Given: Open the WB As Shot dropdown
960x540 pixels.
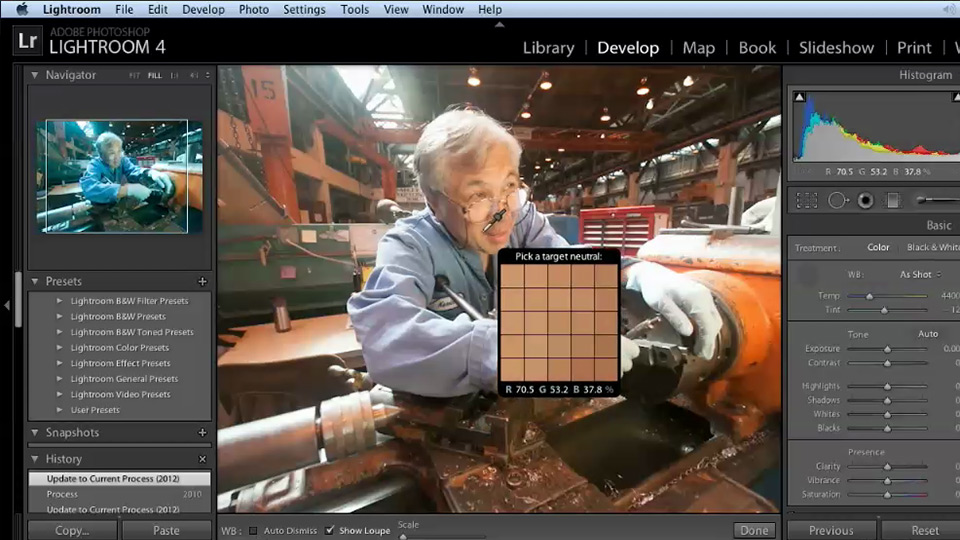Looking at the screenshot, I should [920, 274].
